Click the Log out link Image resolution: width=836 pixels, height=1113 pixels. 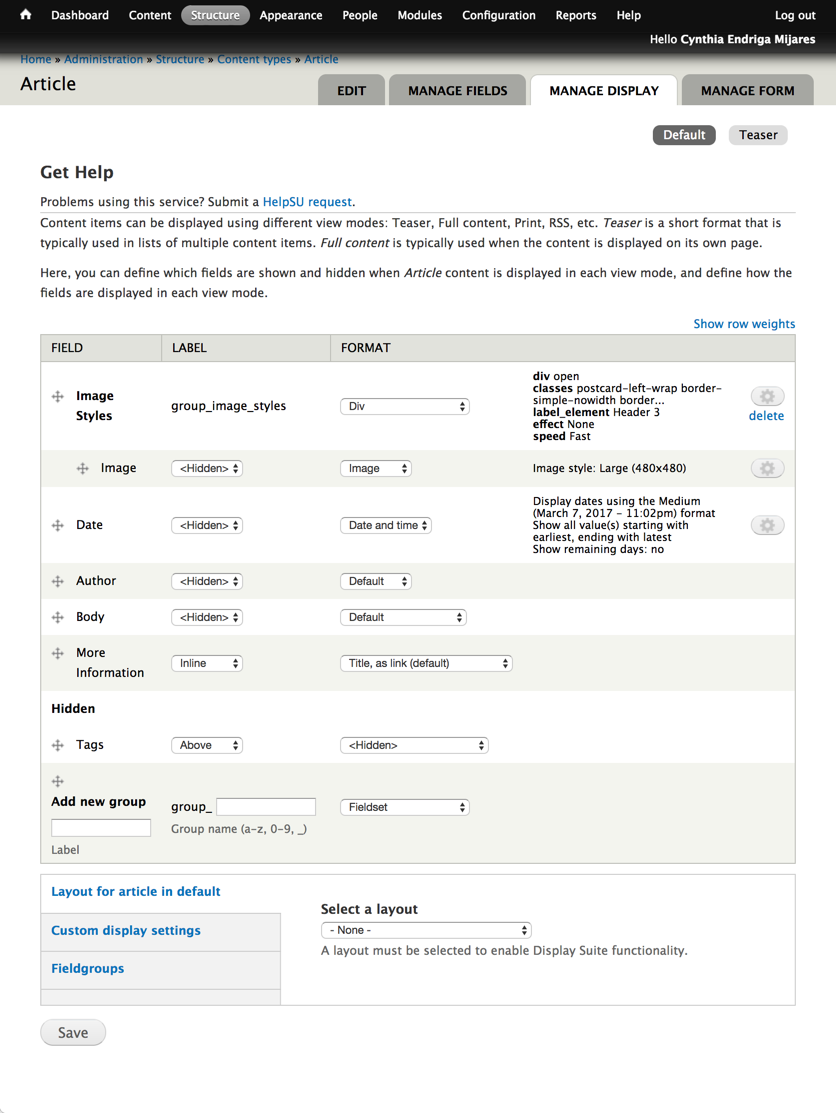(795, 15)
